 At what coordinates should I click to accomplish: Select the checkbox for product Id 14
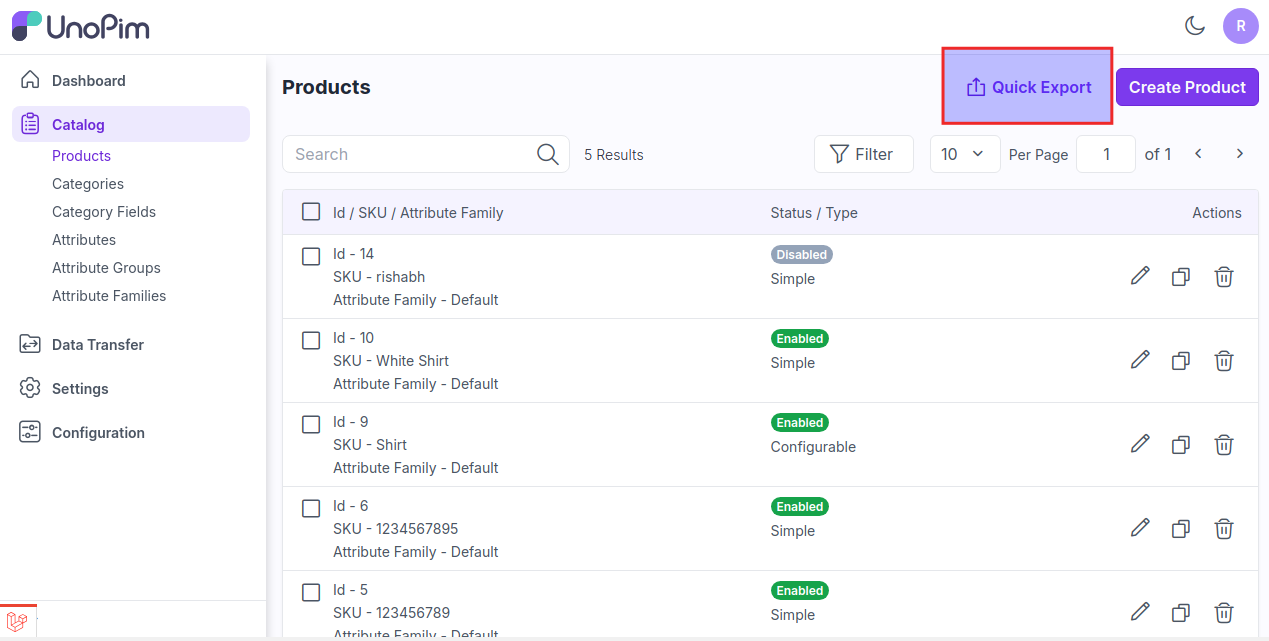tap(311, 256)
